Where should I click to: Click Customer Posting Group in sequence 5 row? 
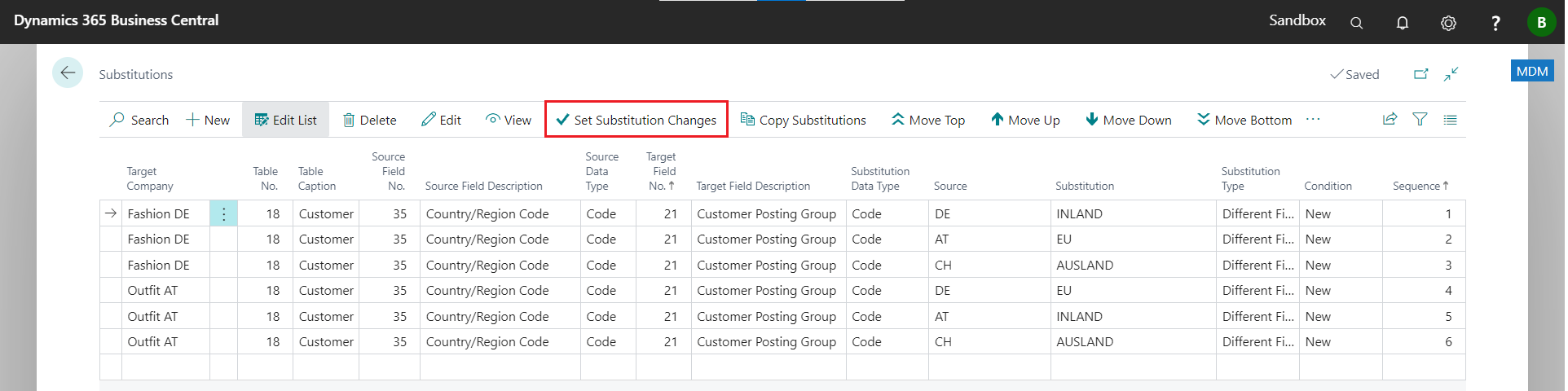[x=769, y=316]
